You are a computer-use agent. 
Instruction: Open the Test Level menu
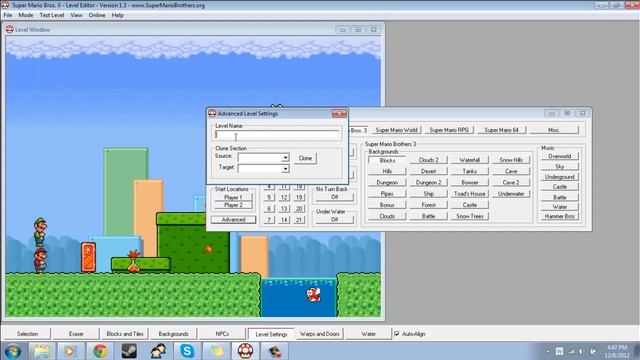(x=52, y=15)
